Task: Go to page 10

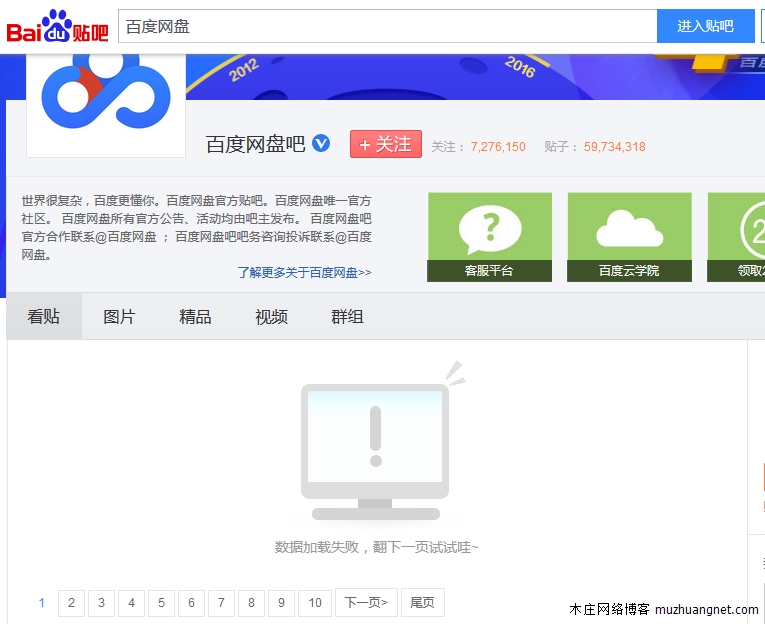Action: pos(315,603)
